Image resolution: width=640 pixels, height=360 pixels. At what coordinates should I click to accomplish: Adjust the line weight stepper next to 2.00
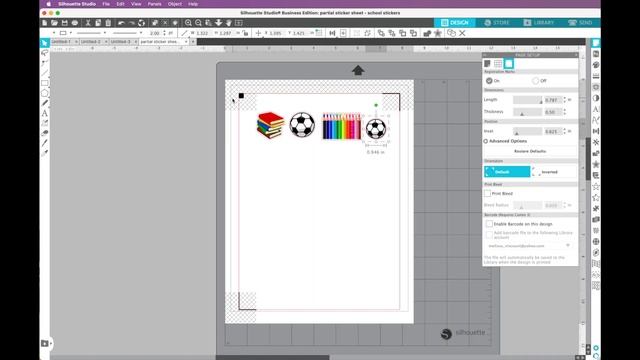pos(164,33)
